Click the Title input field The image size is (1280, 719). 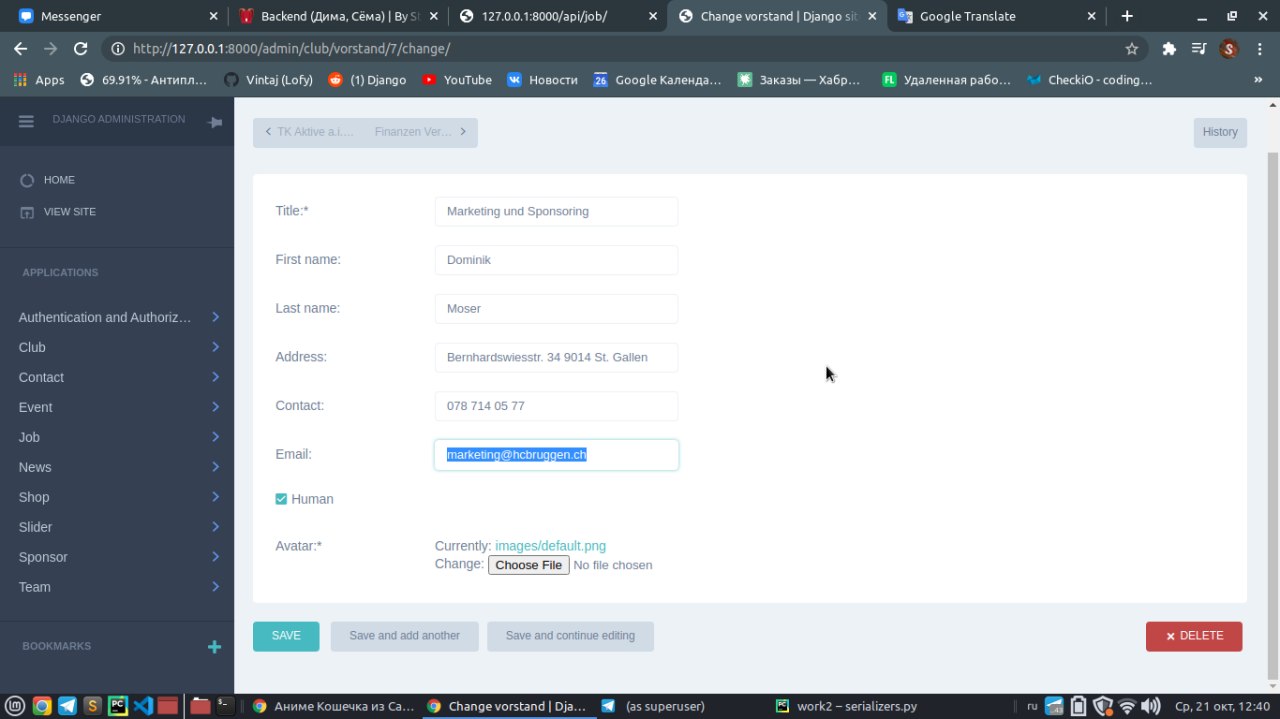click(556, 211)
